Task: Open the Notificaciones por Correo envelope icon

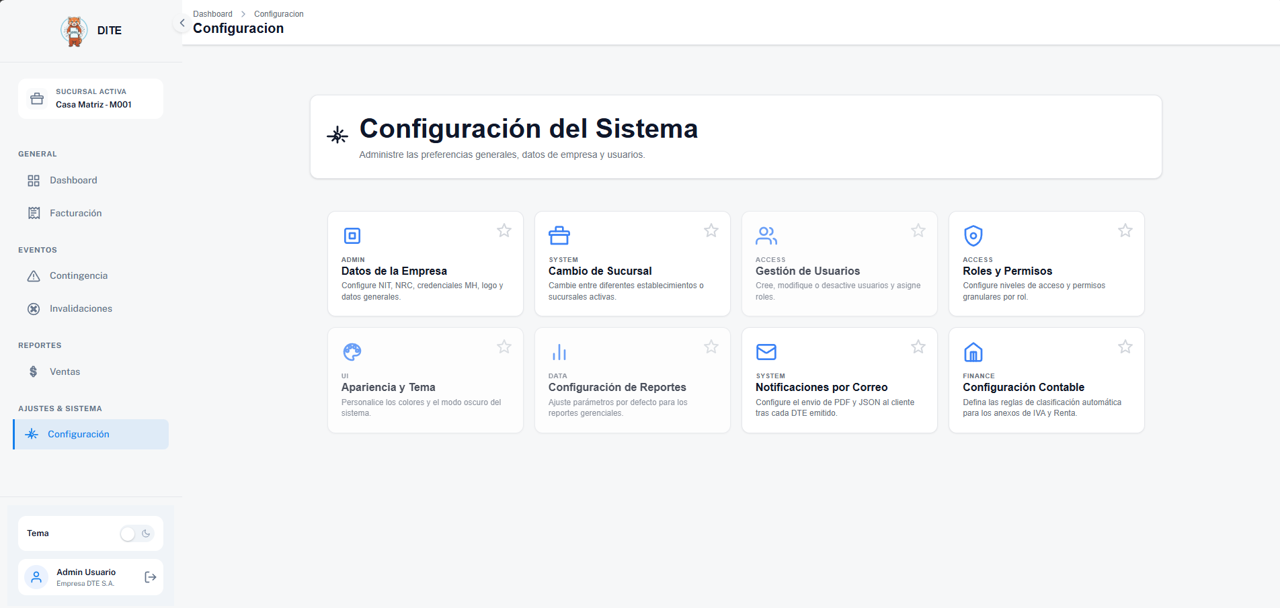Action: [766, 352]
